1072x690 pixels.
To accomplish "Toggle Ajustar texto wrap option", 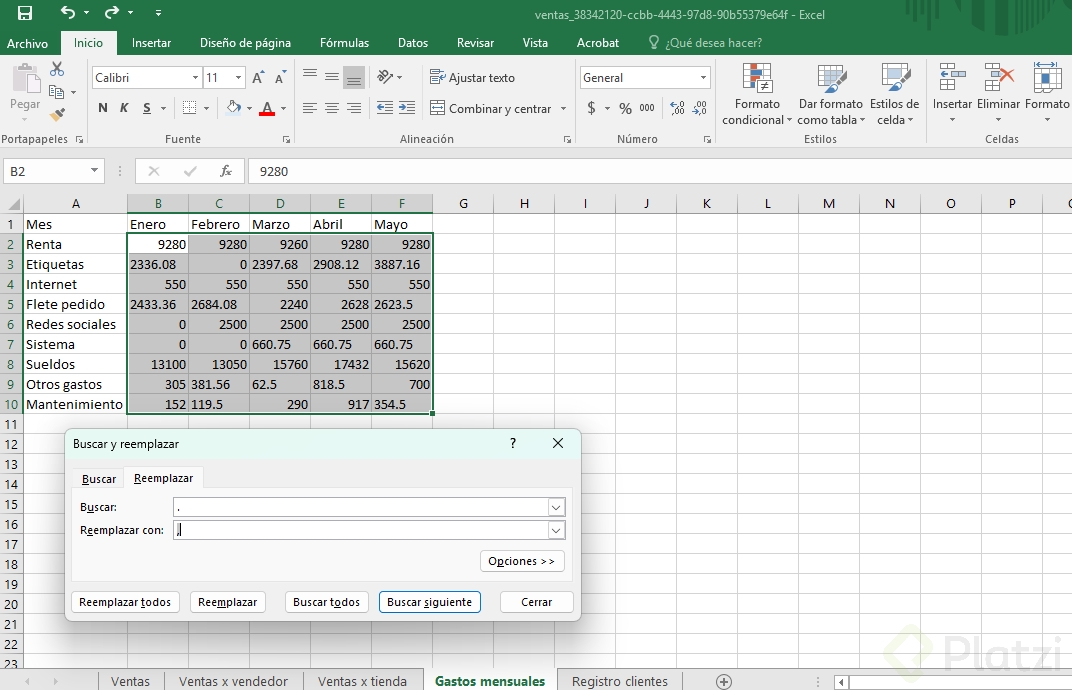I will coord(472,78).
